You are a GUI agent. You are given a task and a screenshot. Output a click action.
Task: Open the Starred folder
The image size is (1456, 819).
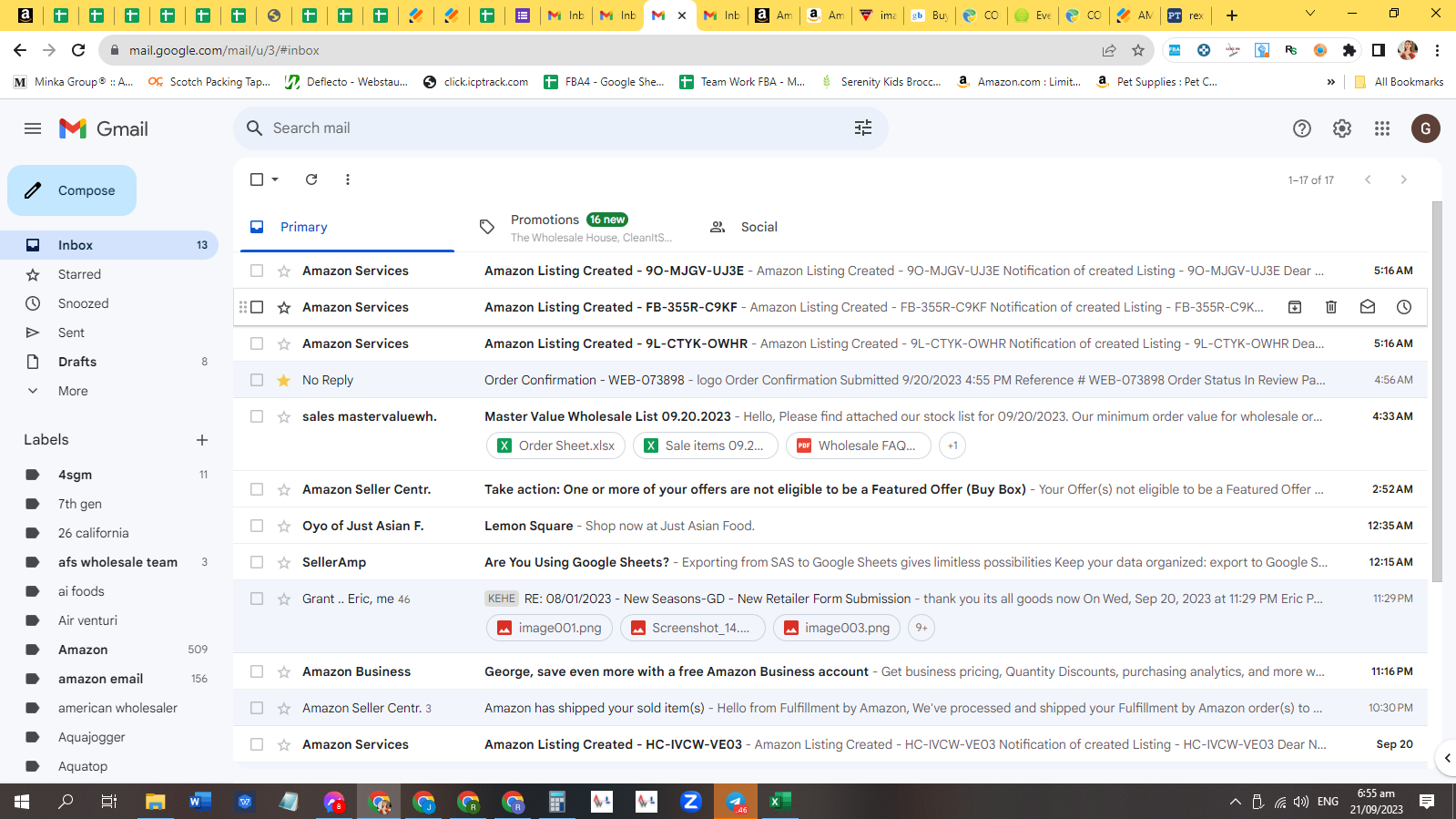point(109,274)
